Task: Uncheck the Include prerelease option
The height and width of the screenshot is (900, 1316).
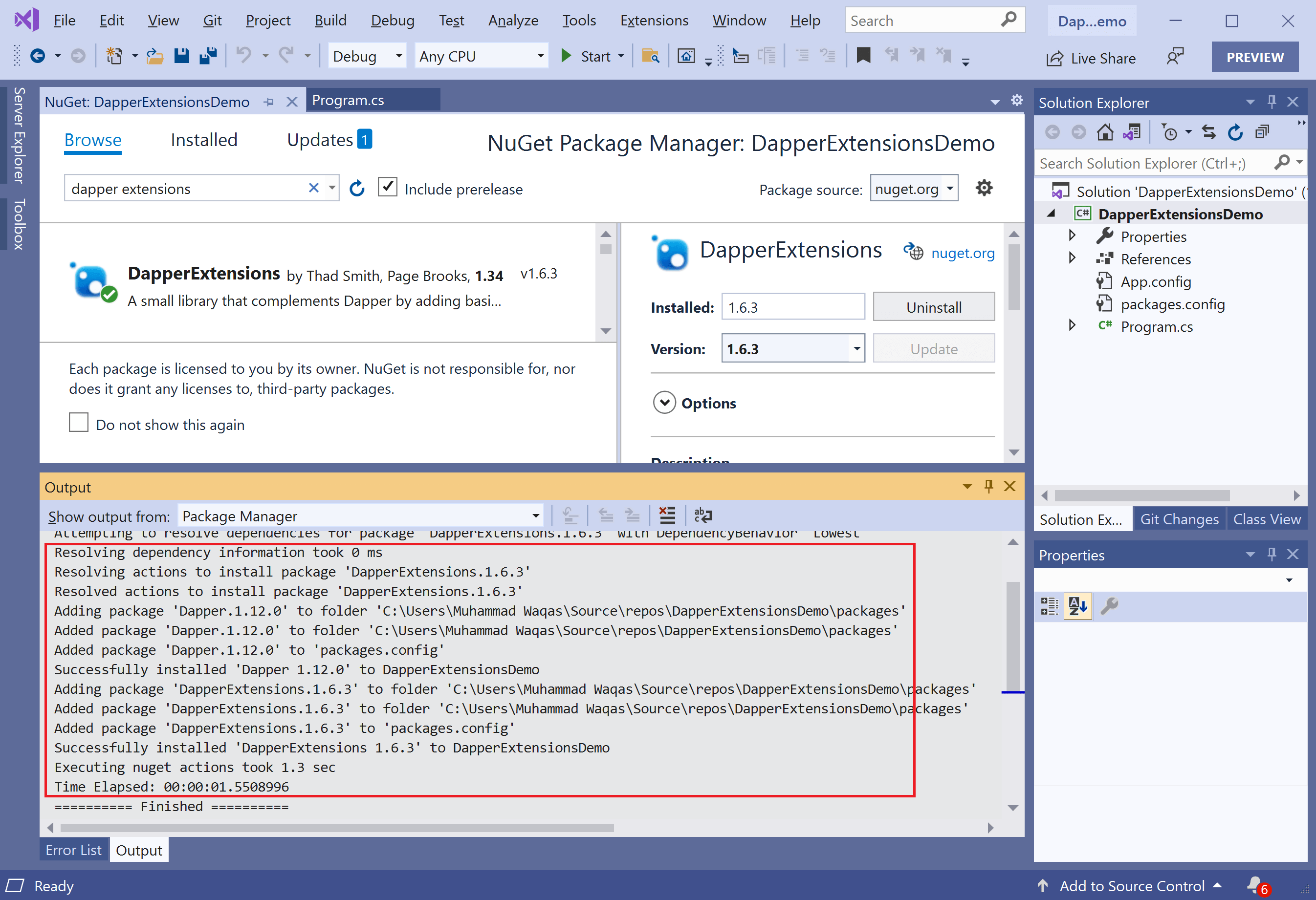Action: [387, 187]
